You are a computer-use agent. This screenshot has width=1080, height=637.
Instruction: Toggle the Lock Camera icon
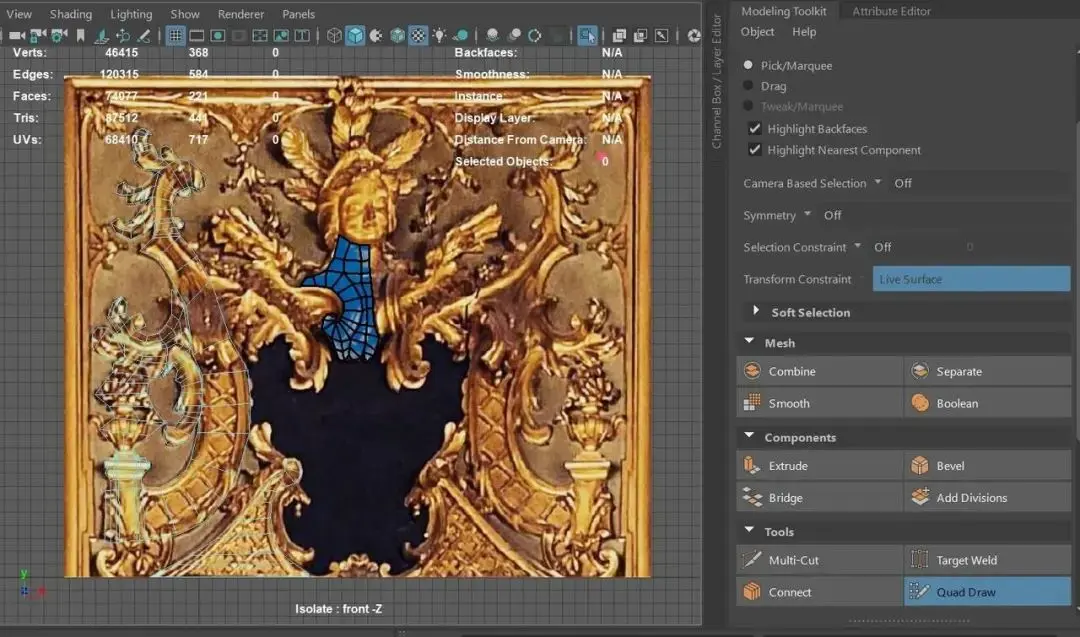click(x=39, y=35)
